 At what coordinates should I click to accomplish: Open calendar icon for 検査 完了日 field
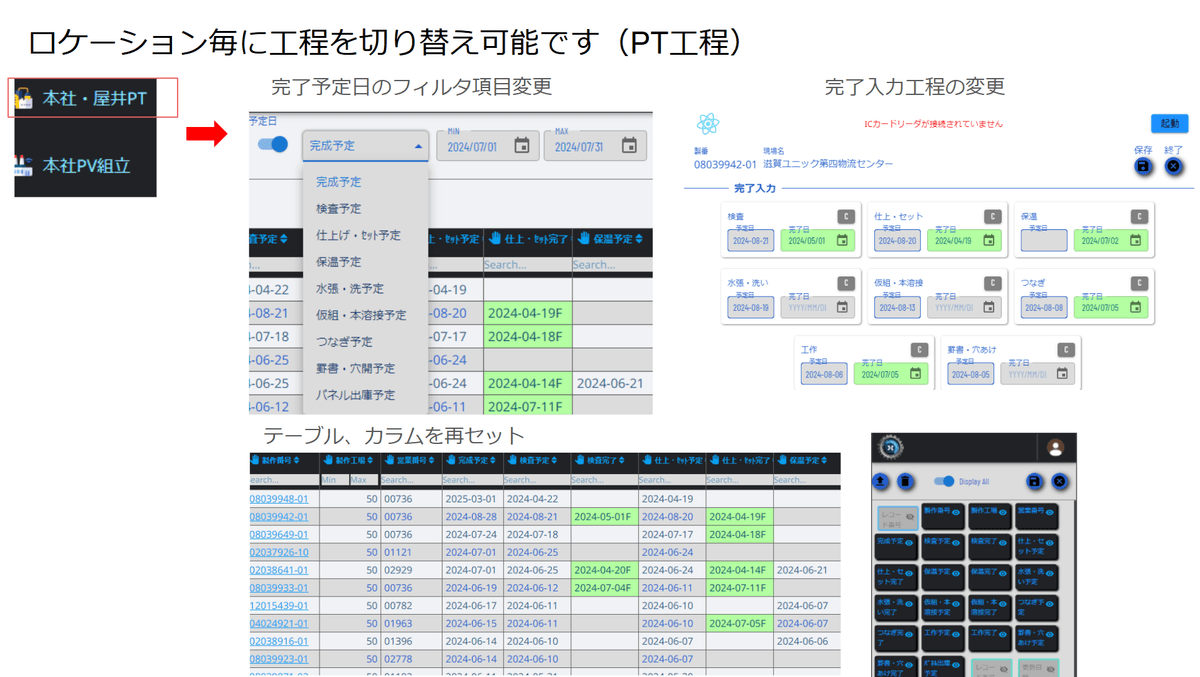842,240
